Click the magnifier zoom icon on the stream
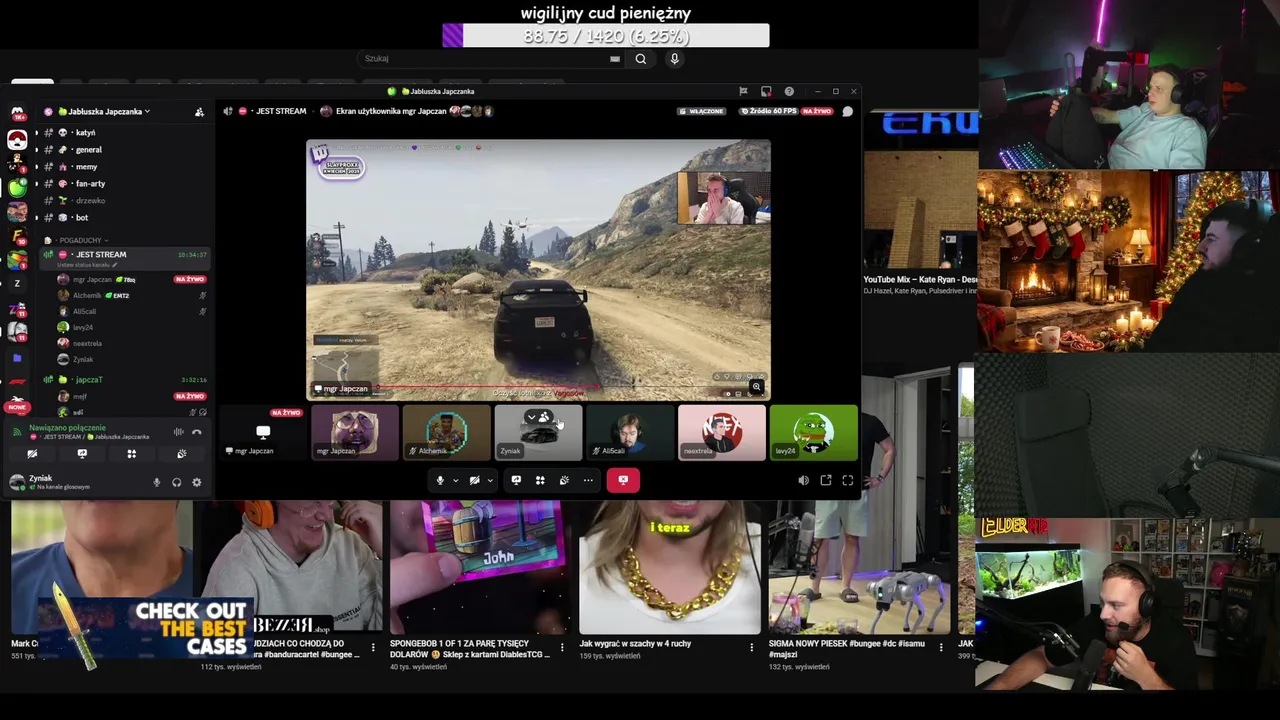This screenshot has width=1280, height=720. (757, 386)
